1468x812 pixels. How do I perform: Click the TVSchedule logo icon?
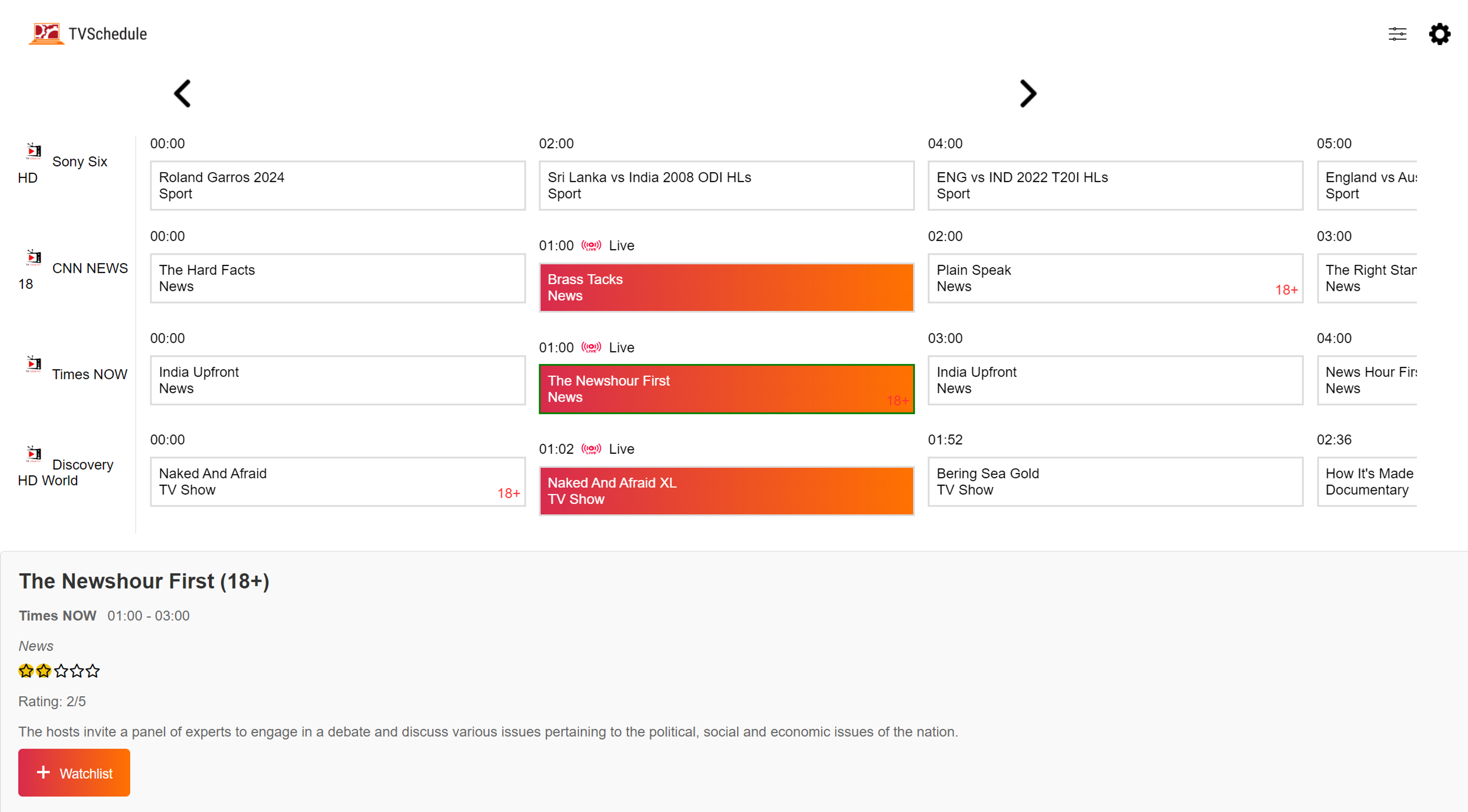[x=46, y=34]
